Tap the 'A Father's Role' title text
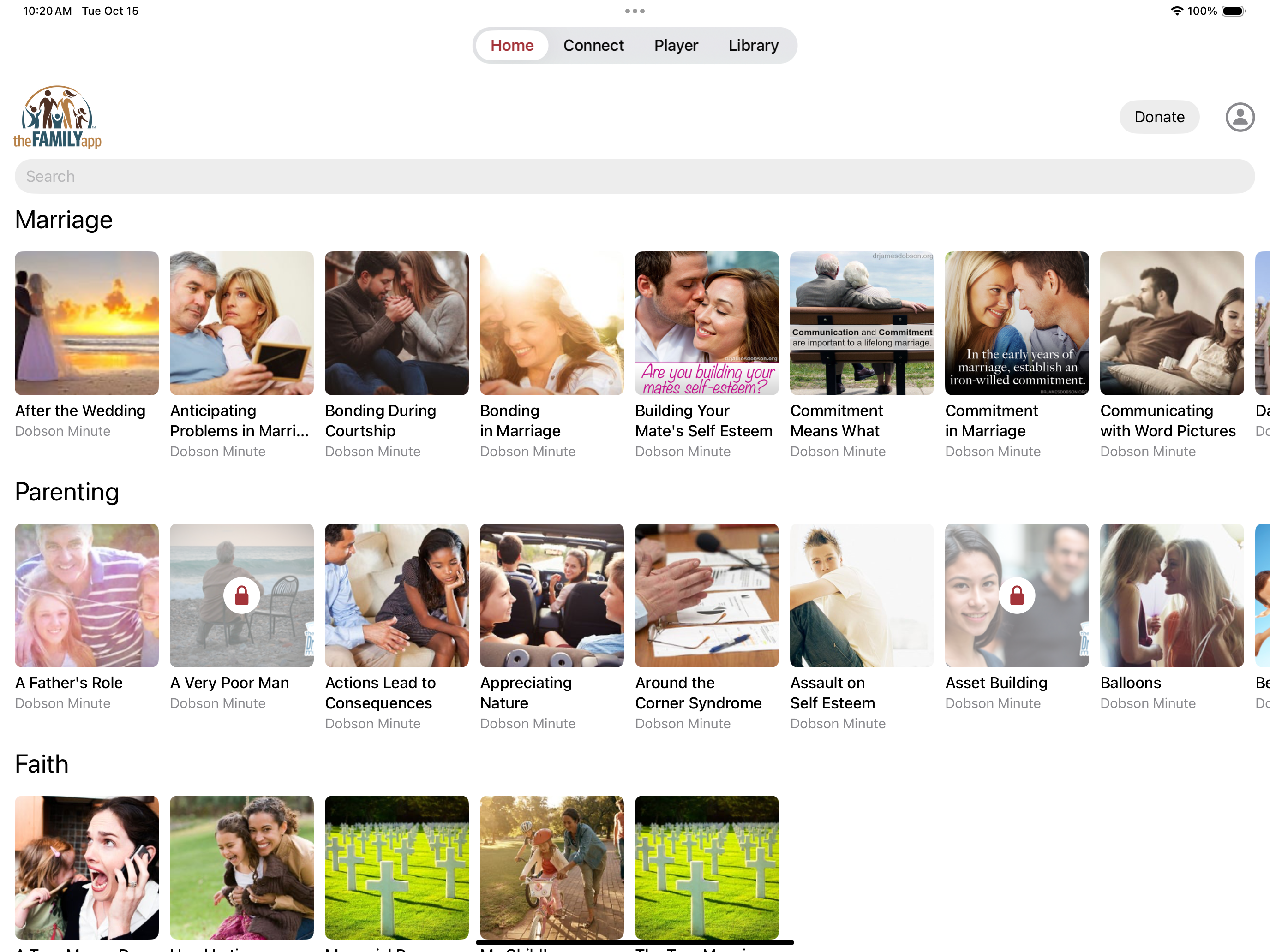This screenshot has width=1270, height=952. (69, 683)
